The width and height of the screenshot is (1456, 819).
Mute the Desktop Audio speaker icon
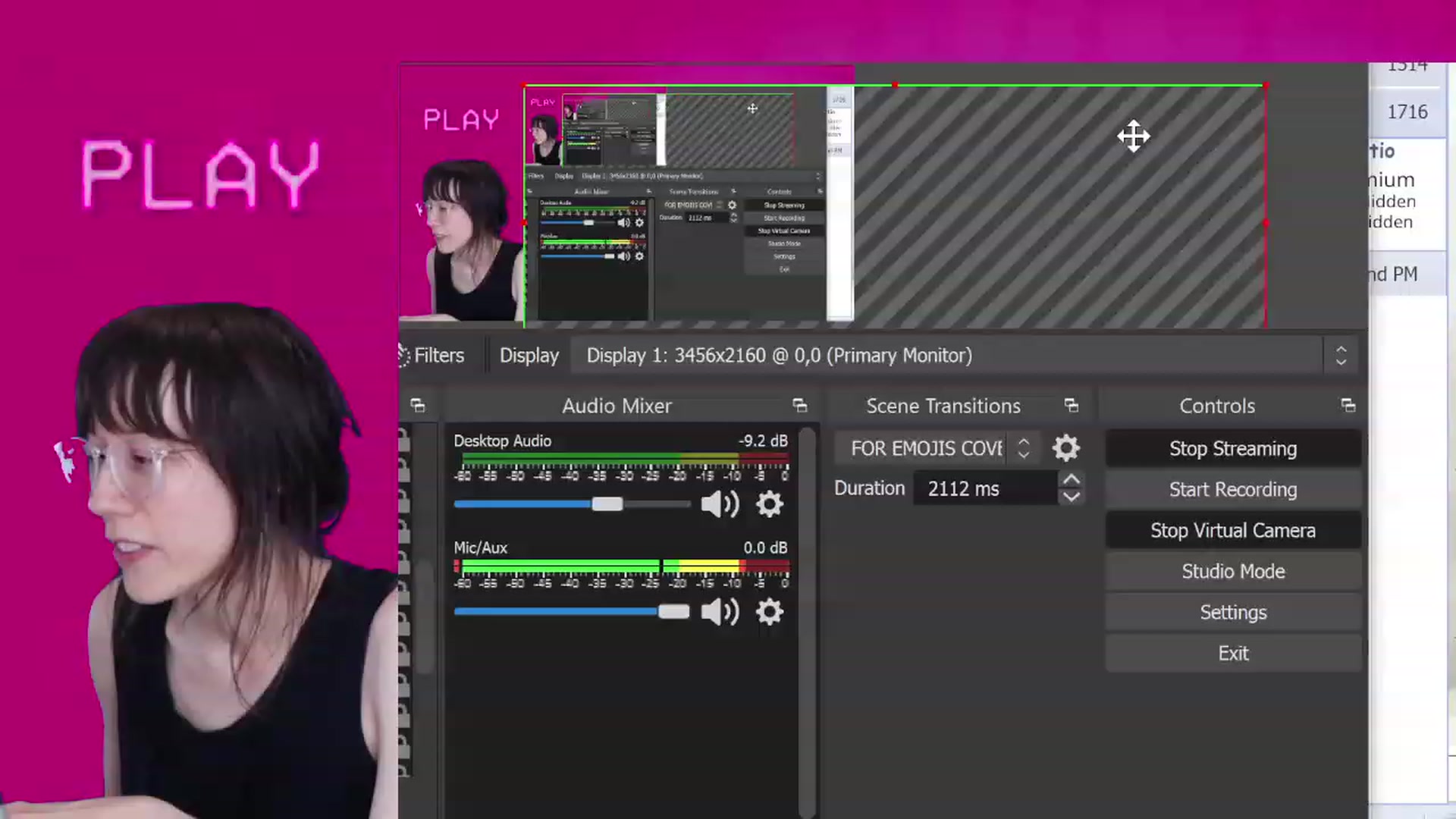click(x=720, y=504)
